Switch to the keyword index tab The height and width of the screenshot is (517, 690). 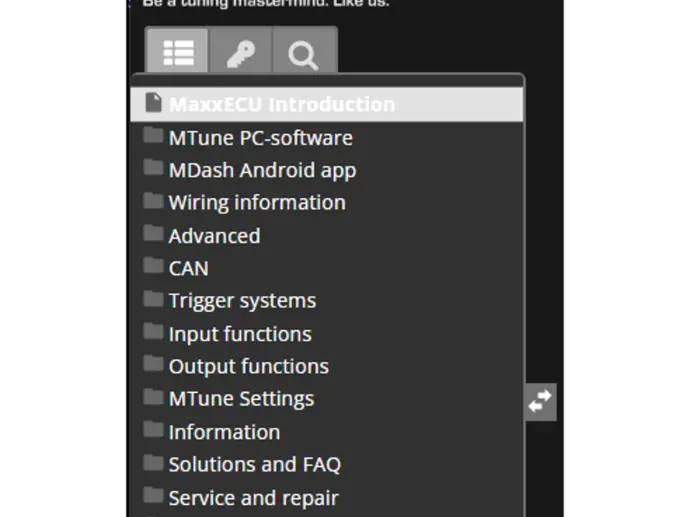pos(241,50)
